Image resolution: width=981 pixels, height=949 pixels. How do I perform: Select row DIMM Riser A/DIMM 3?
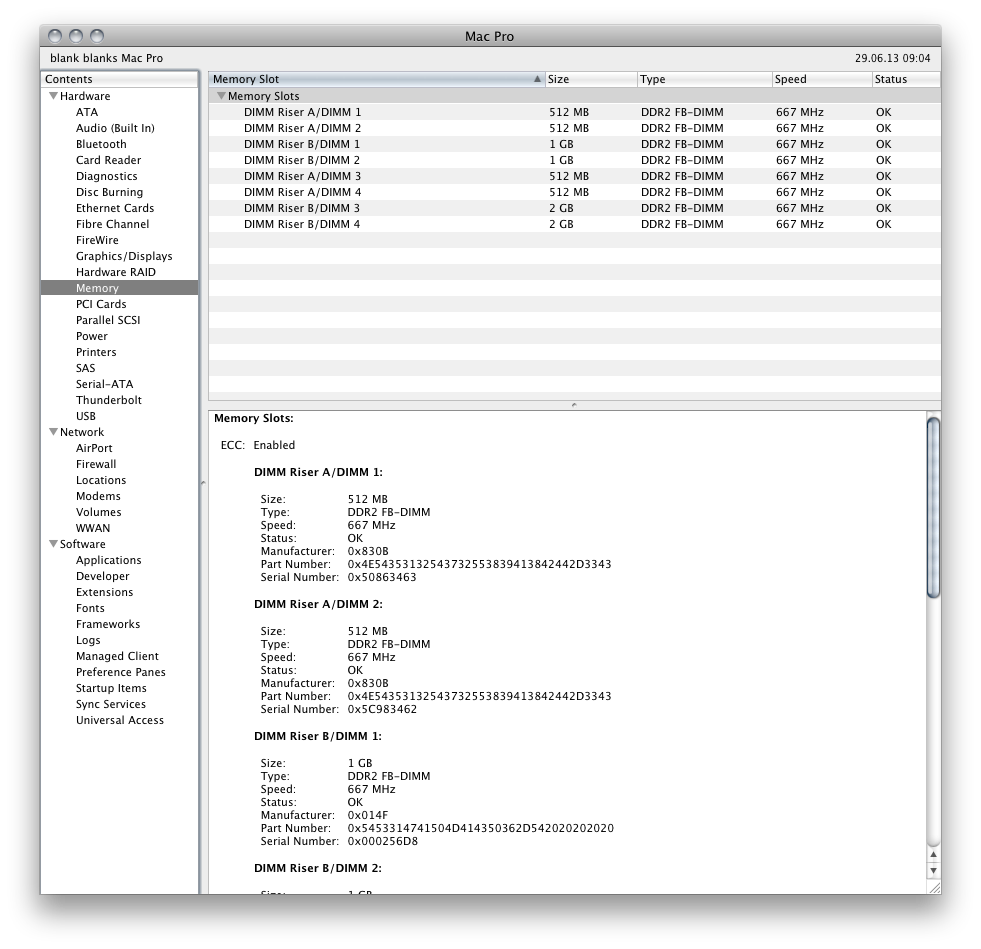click(x=574, y=176)
